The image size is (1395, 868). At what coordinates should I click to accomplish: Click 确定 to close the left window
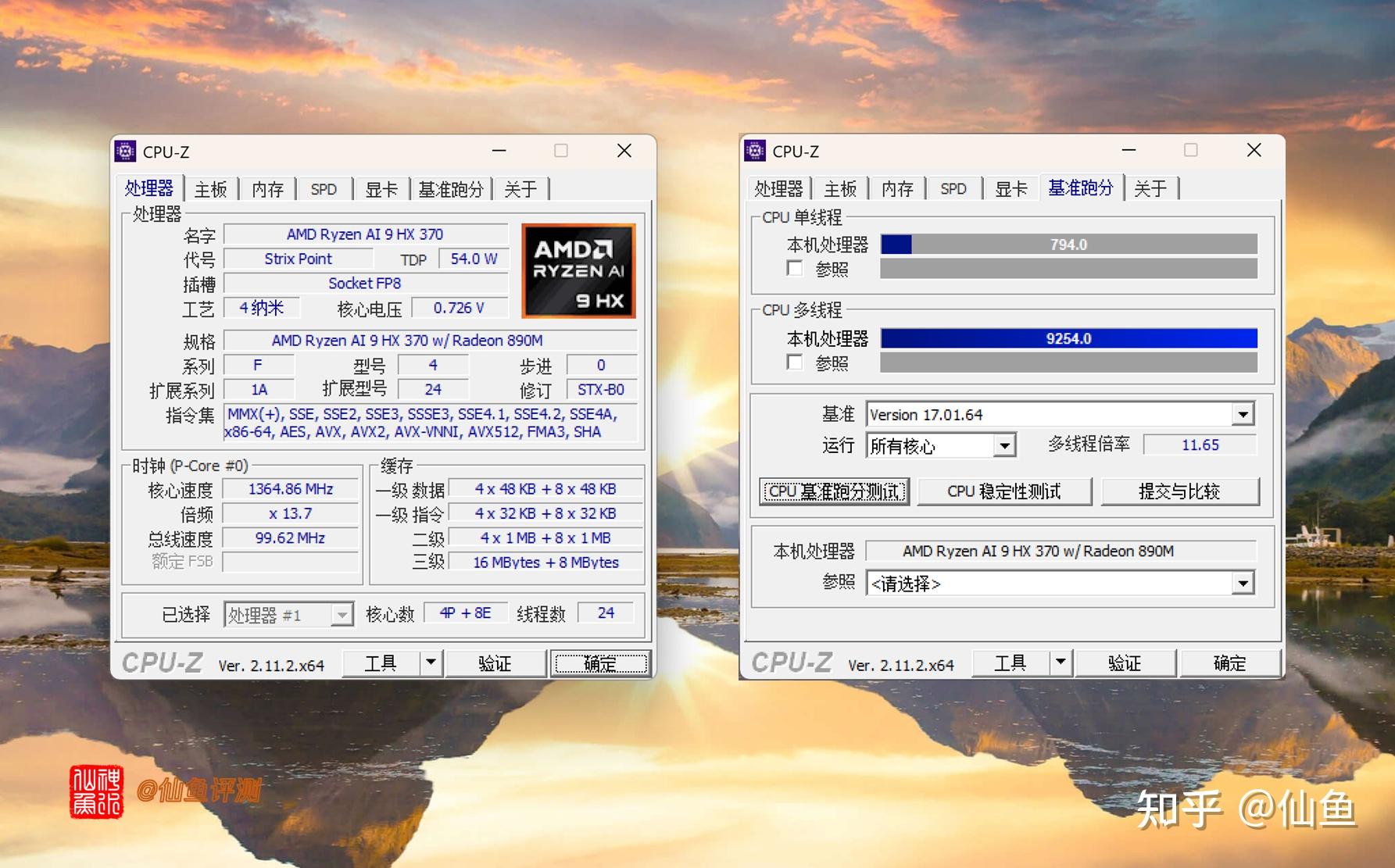601,663
